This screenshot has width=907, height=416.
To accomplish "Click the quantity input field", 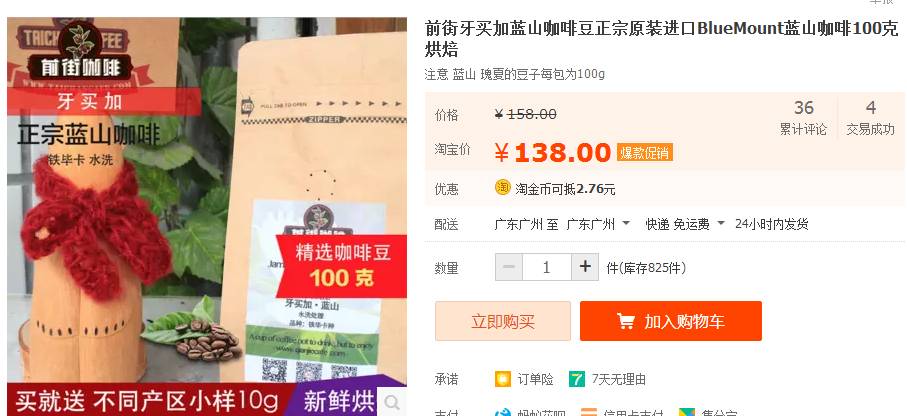I will tap(547, 267).
